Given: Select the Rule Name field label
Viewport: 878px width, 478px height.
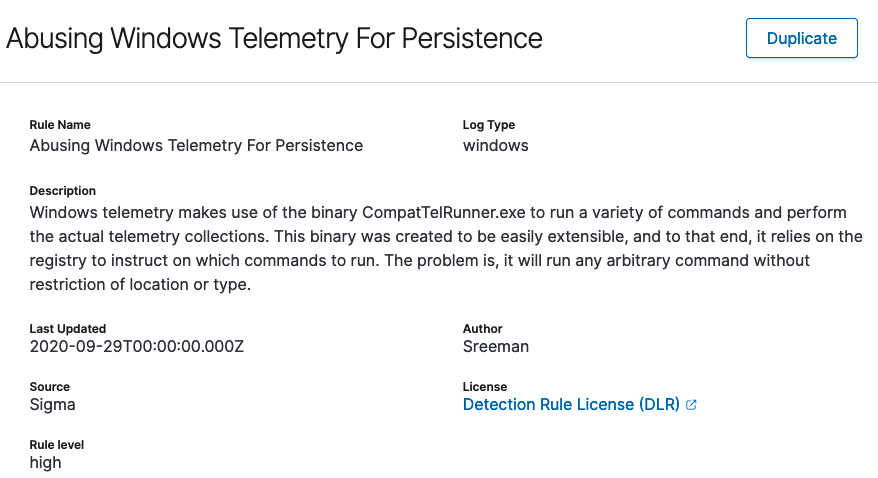Looking at the screenshot, I should [60, 125].
